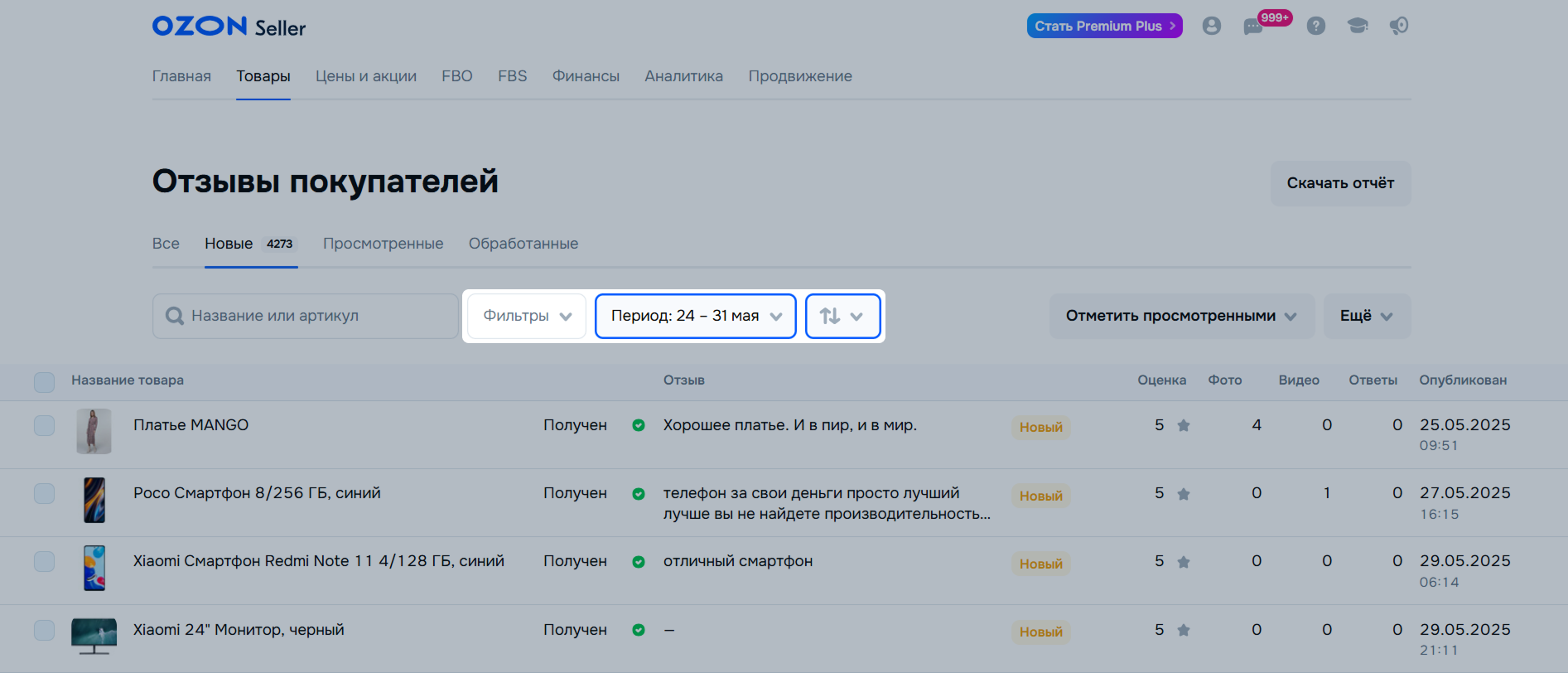Click the sort arrows icon
This screenshot has width=1568, height=673.
(x=830, y=316)
